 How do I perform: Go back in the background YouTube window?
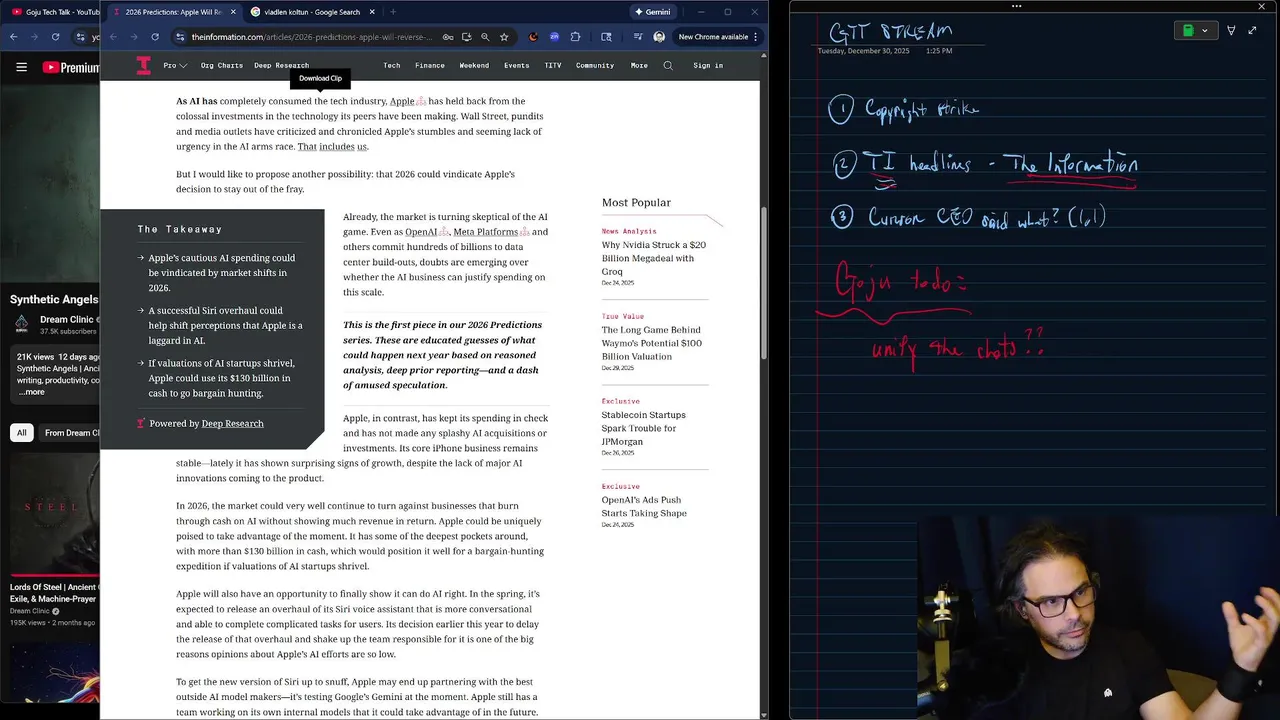click(x=13, y=37)
